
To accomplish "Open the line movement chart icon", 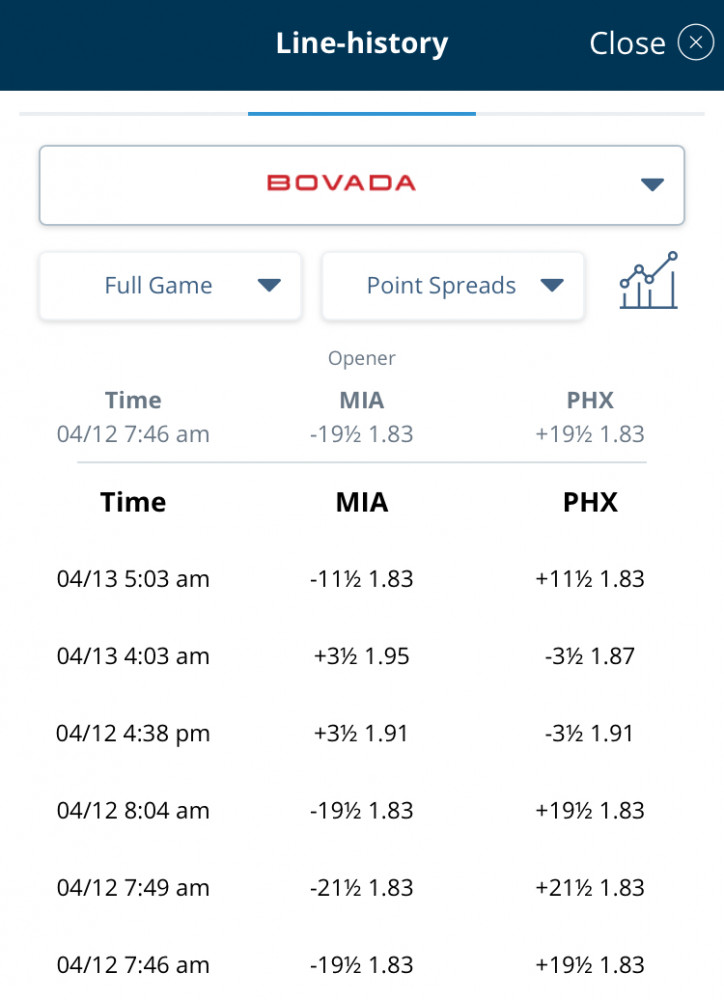I will coord(648,281).
